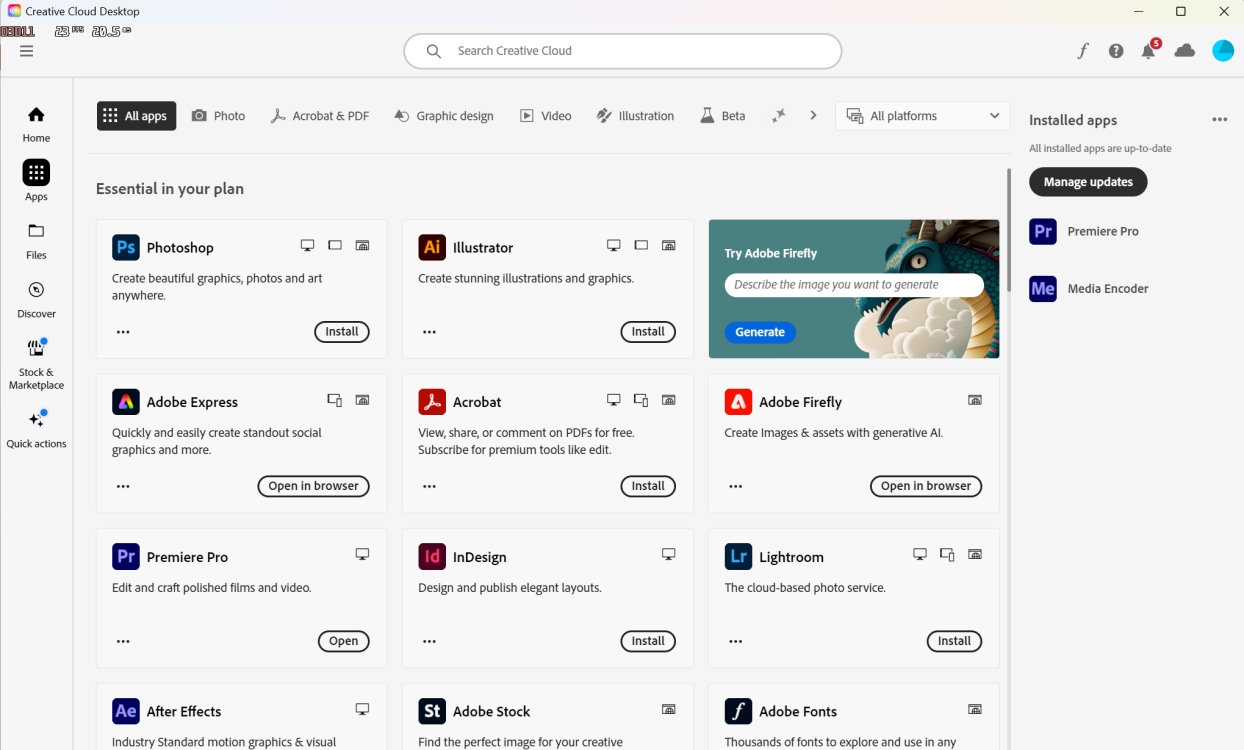Open Quick actions in sidebar
This screenshot has width=1244, height=750.
click(36, 429)
